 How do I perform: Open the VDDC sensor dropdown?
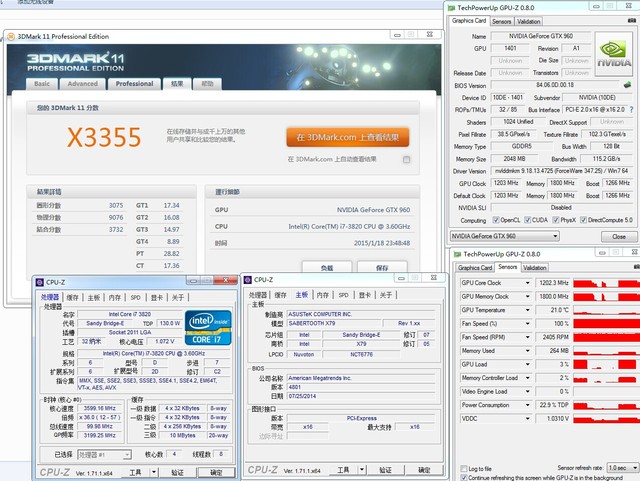point(527,419)
